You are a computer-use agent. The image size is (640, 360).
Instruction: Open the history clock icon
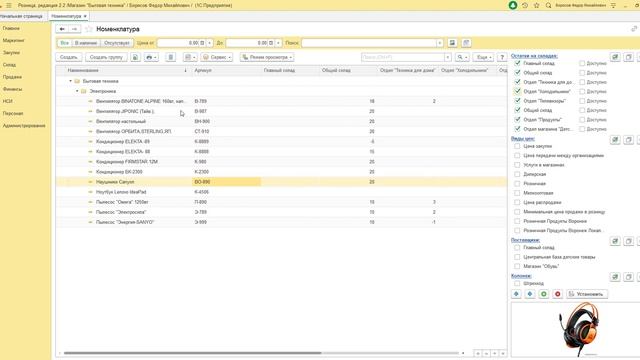tap(525, 5)
